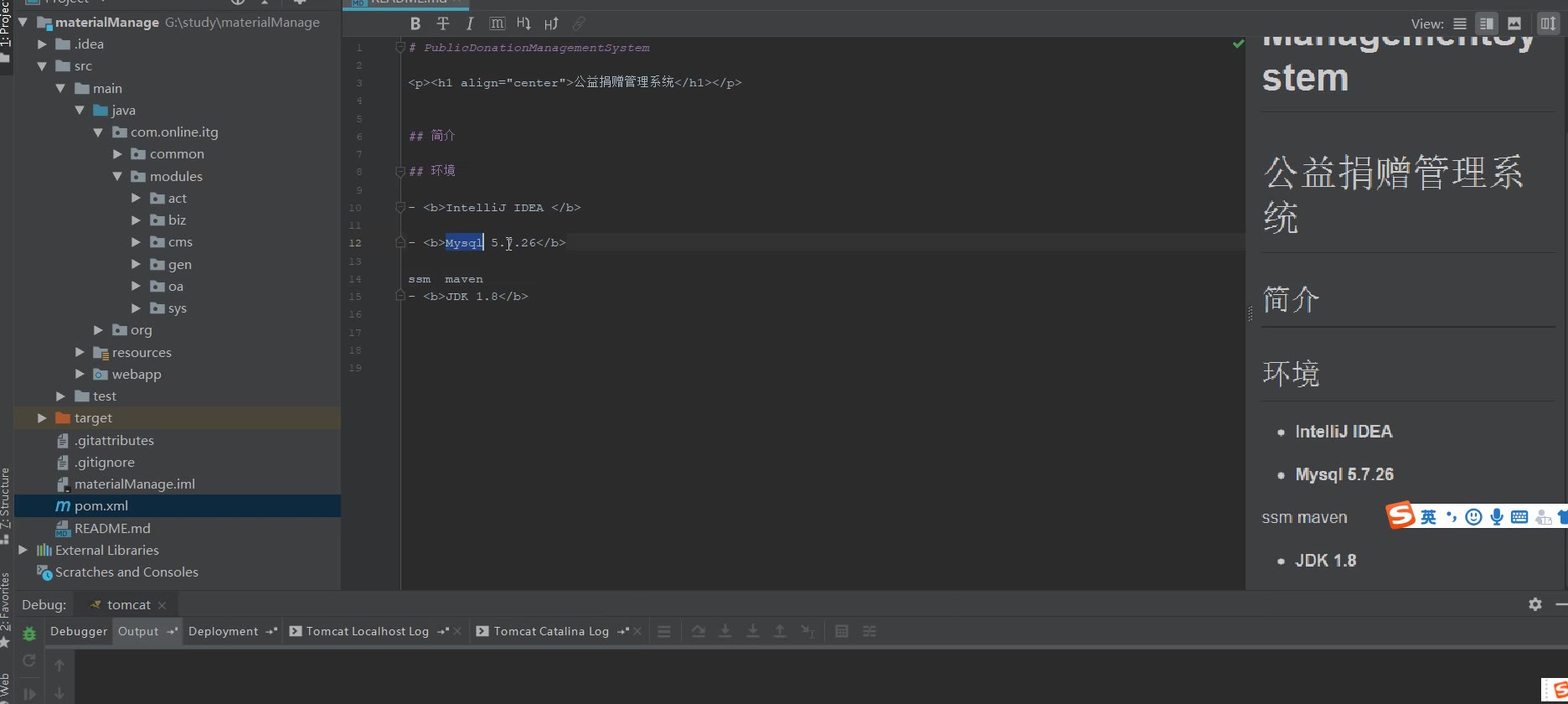
Task: Expand the common package folder
Action: pos(118,154)
